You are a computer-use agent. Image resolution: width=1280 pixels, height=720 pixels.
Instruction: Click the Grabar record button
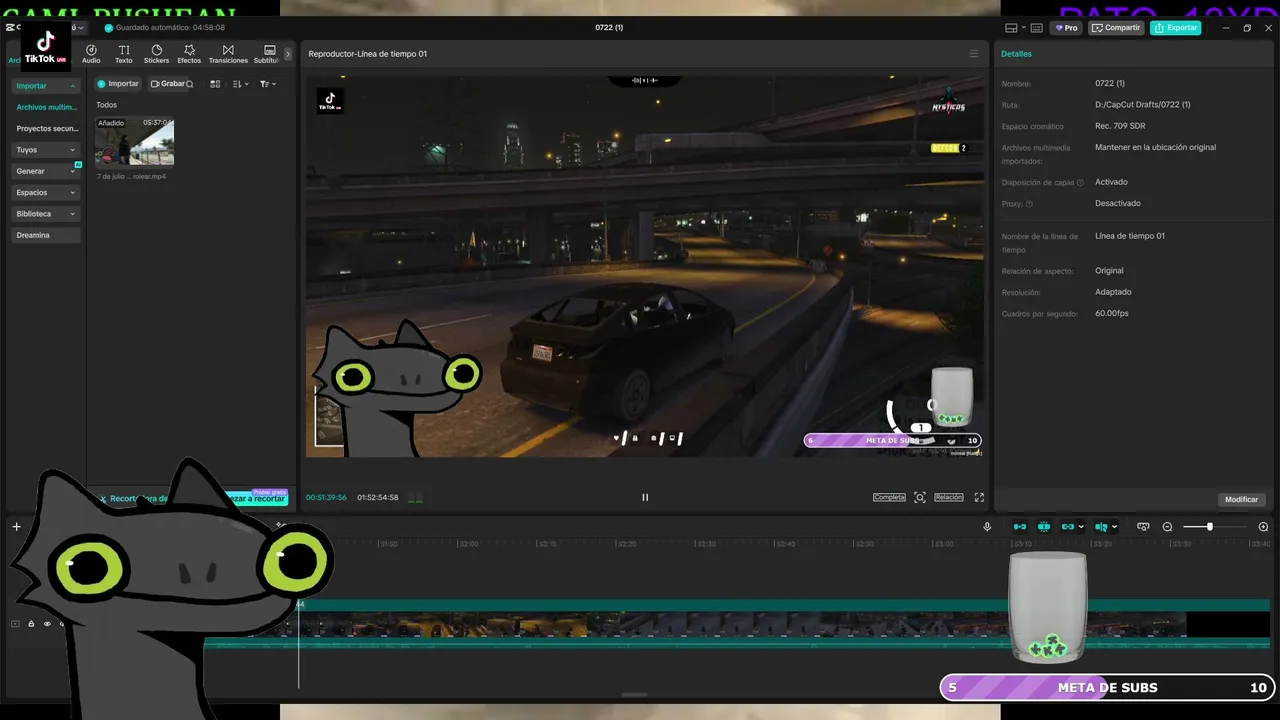point(167,84)
